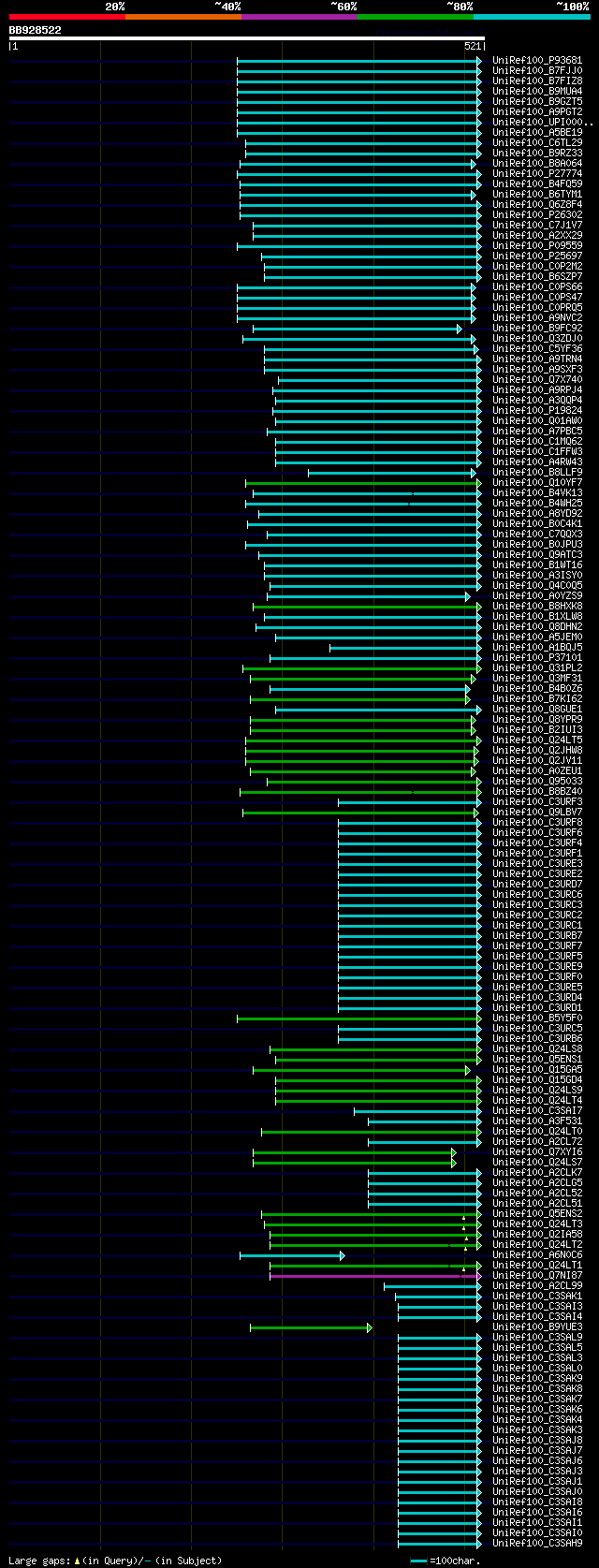This screenshot has width=599, height=1568.
Task: Click the cyan ~100% identity legend segment
Action: coord(532,17)
